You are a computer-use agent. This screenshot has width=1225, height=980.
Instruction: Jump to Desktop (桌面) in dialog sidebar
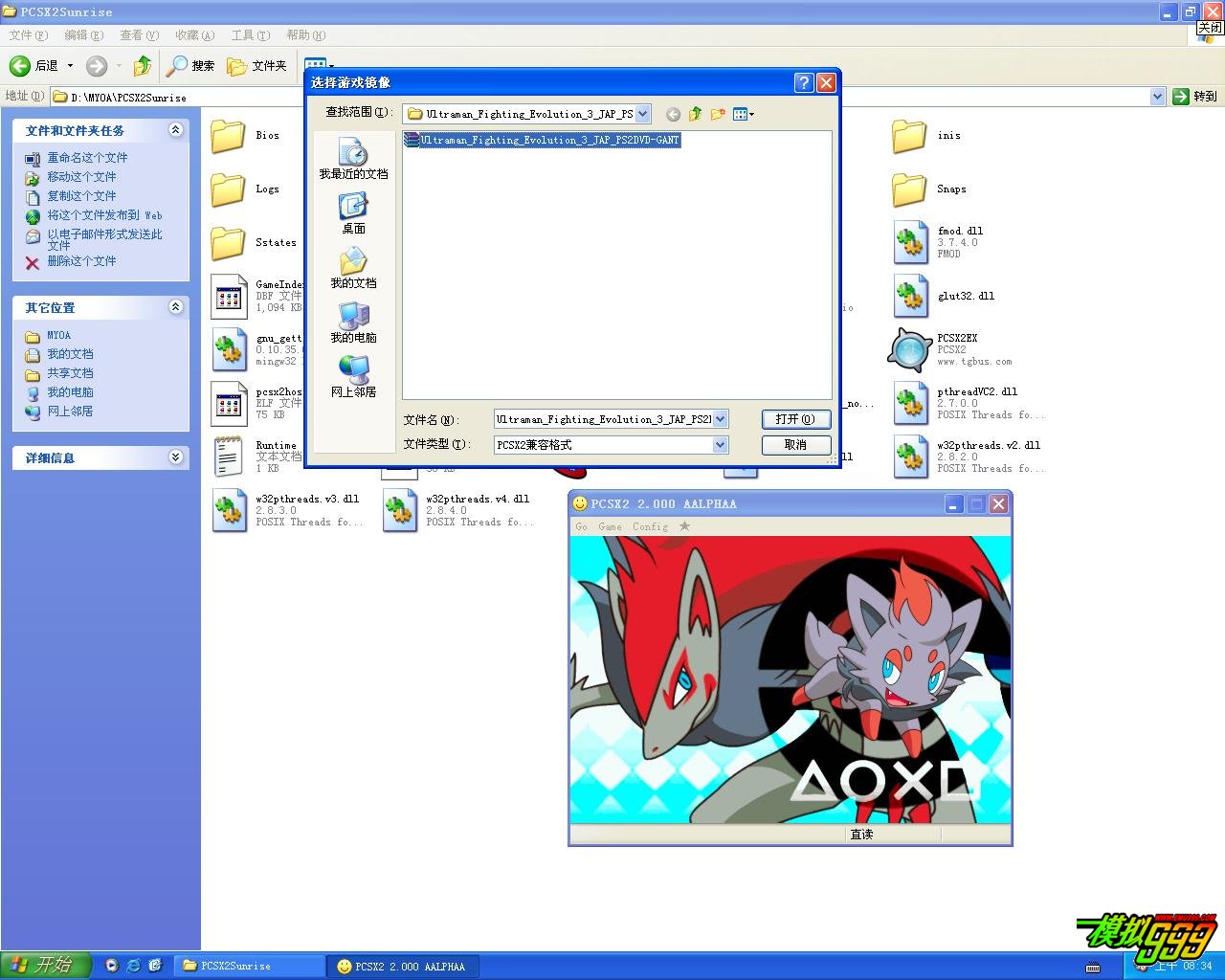coord(353,213)
